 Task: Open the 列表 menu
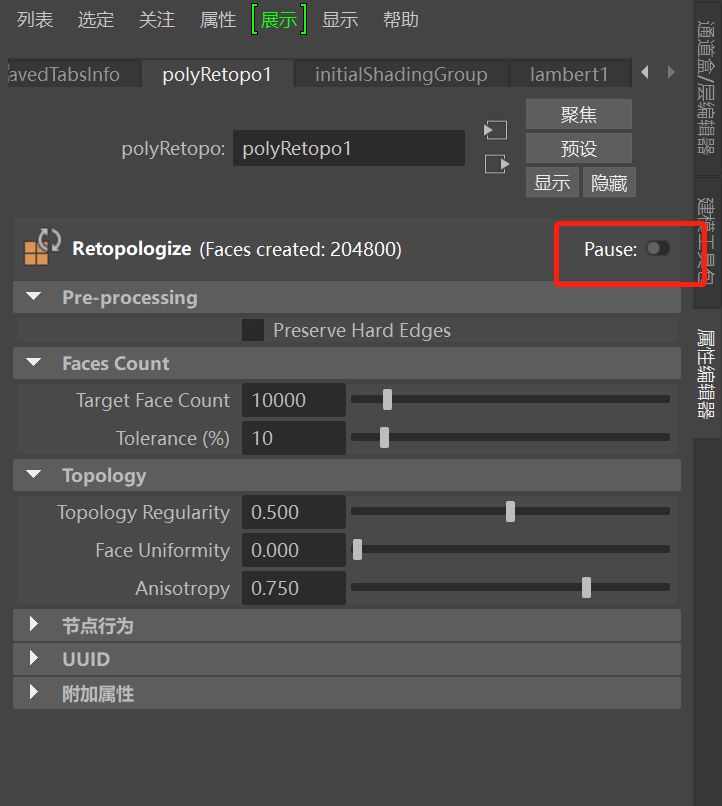coord(35,20)
